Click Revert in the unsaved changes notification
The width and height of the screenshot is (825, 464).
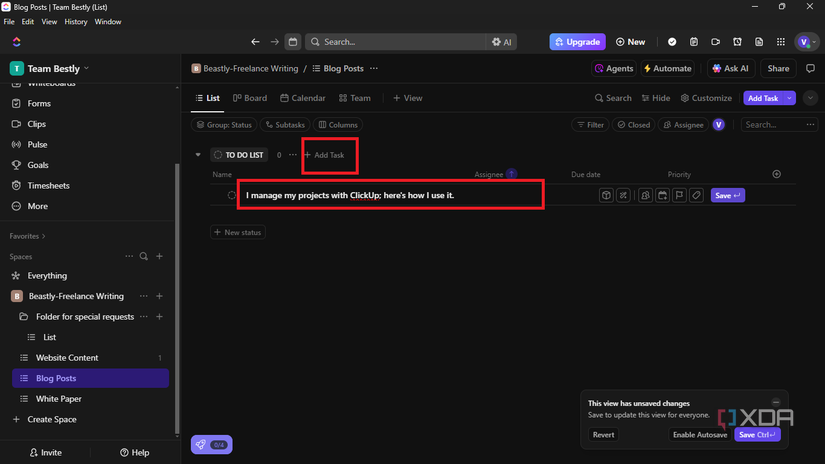tap(603, 435)
